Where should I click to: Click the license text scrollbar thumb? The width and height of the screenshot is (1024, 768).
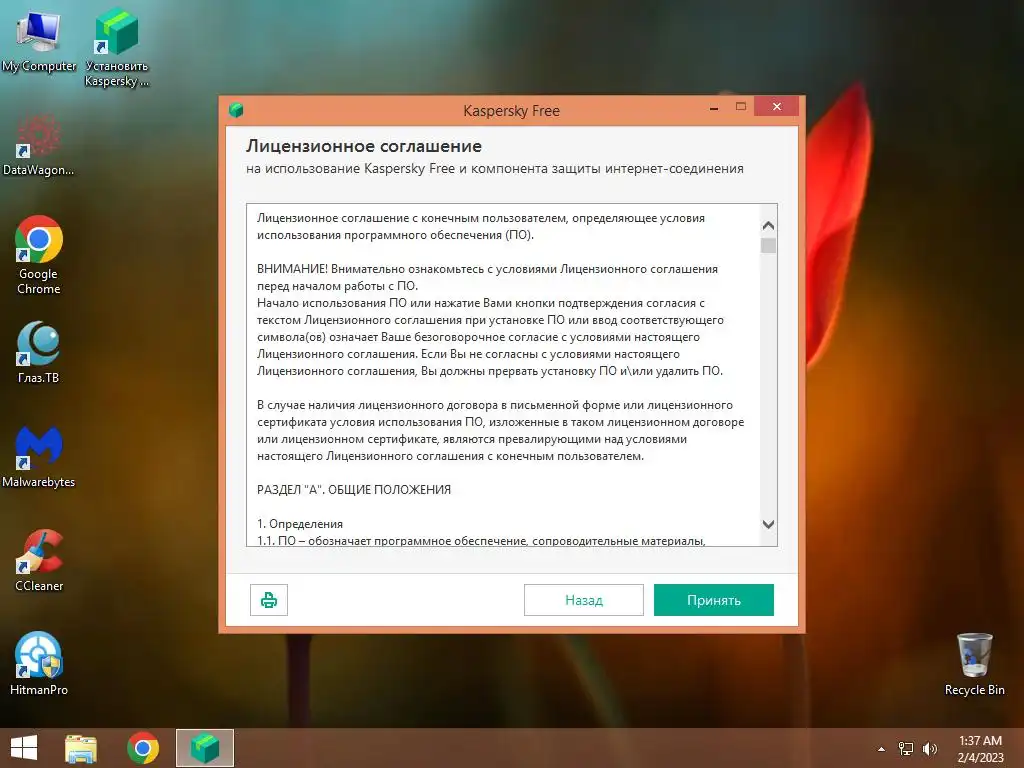pos(769,246)
